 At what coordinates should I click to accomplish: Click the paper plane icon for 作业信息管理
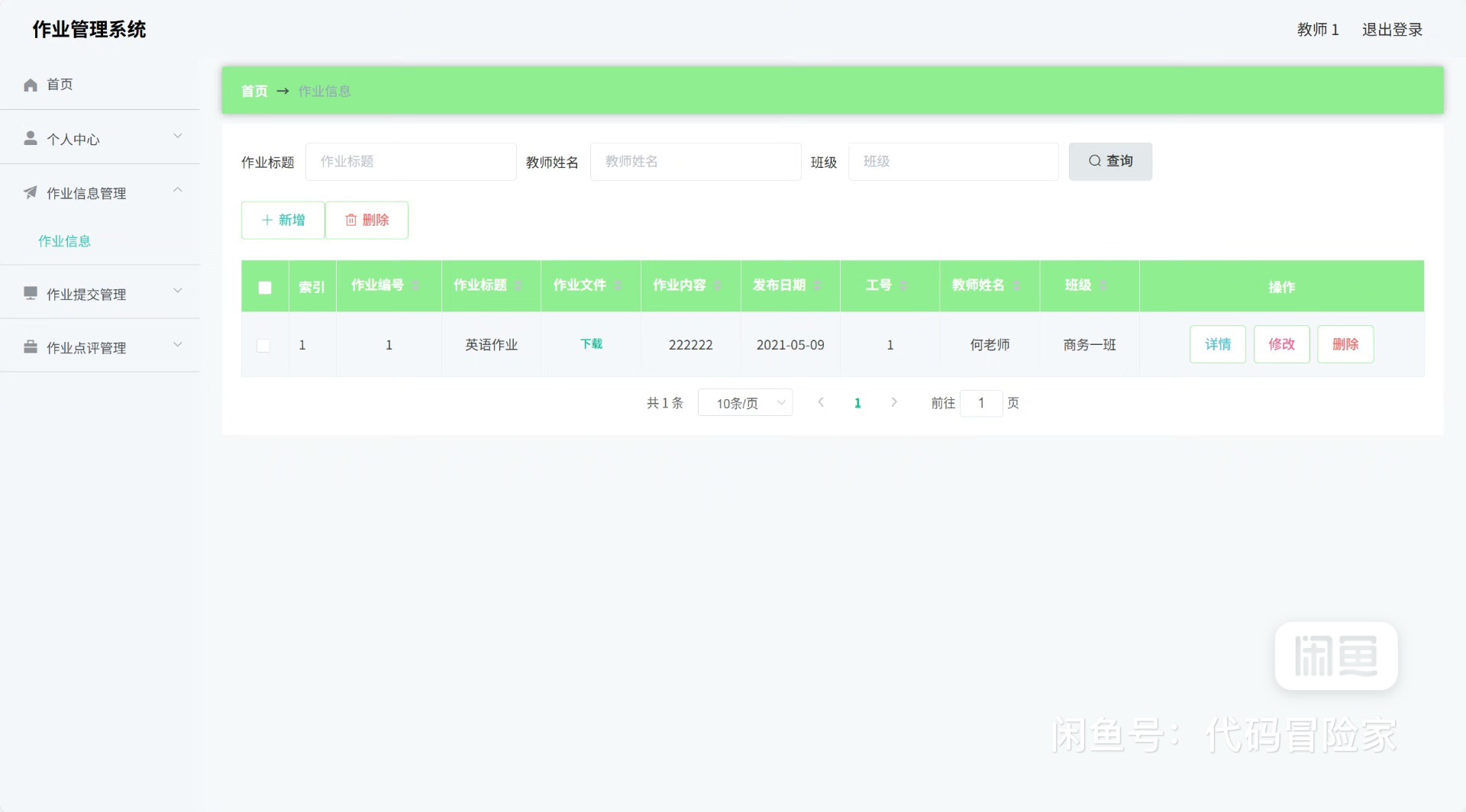(x=31, y=192)
